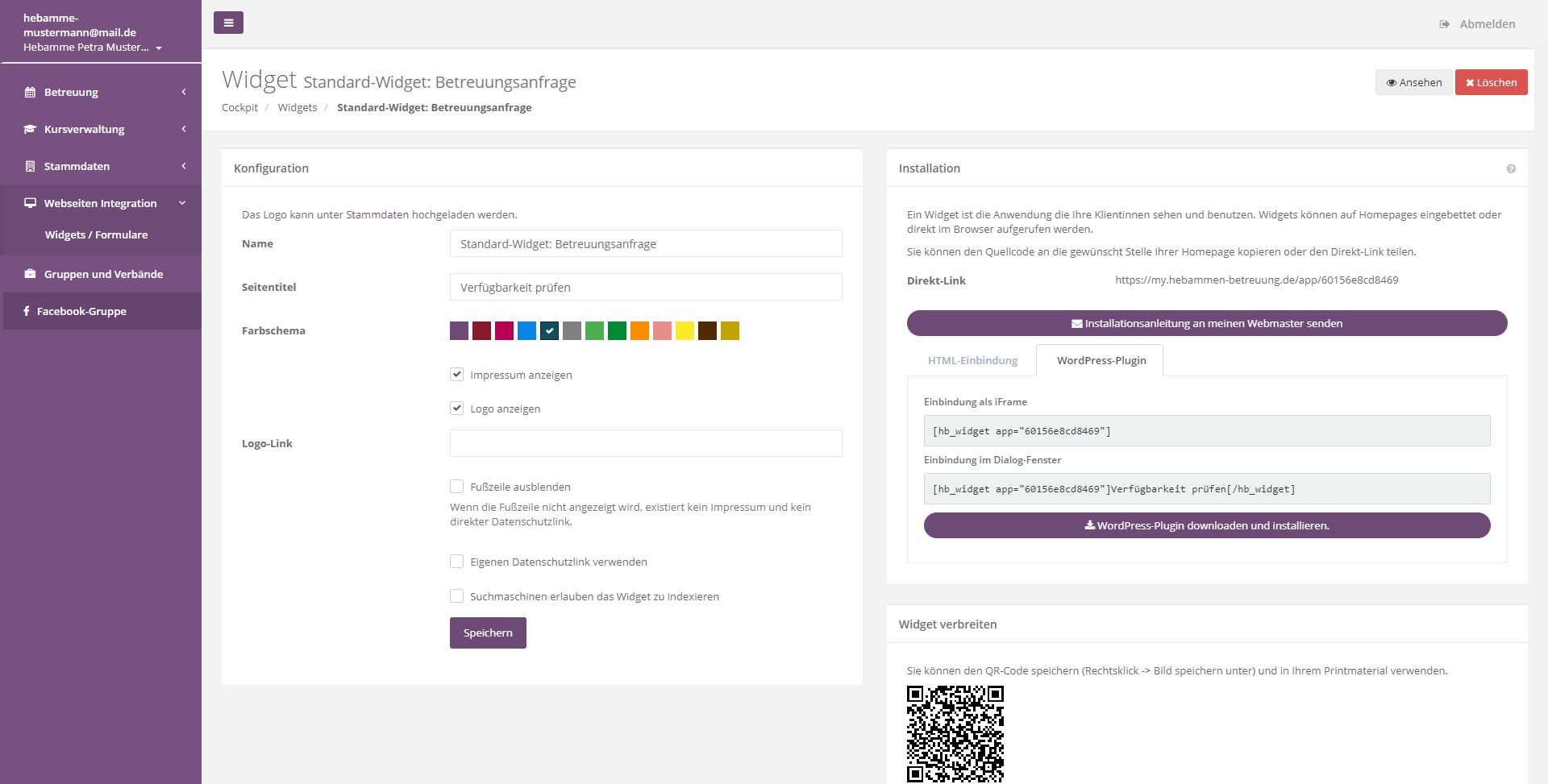
Task: Click the help question mark icon in Installation
Action: coord(1510,168)
